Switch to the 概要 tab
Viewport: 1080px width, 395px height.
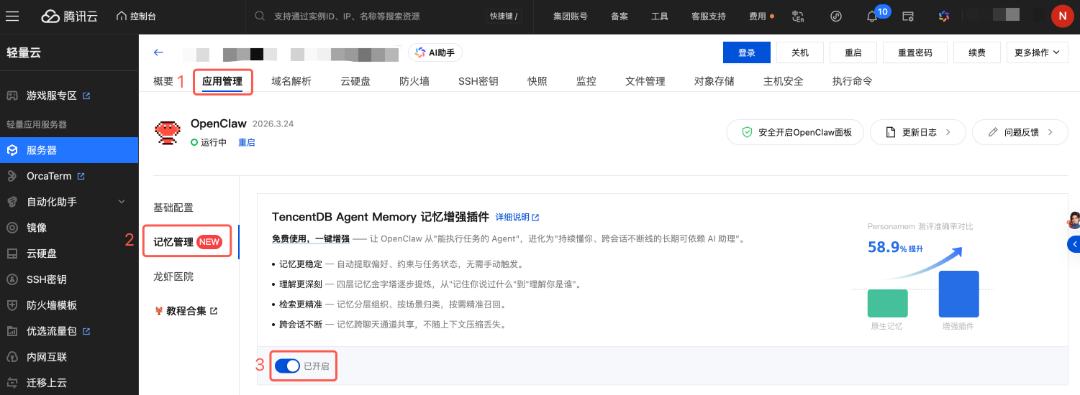pyautogui.click(x=163, y=81)
